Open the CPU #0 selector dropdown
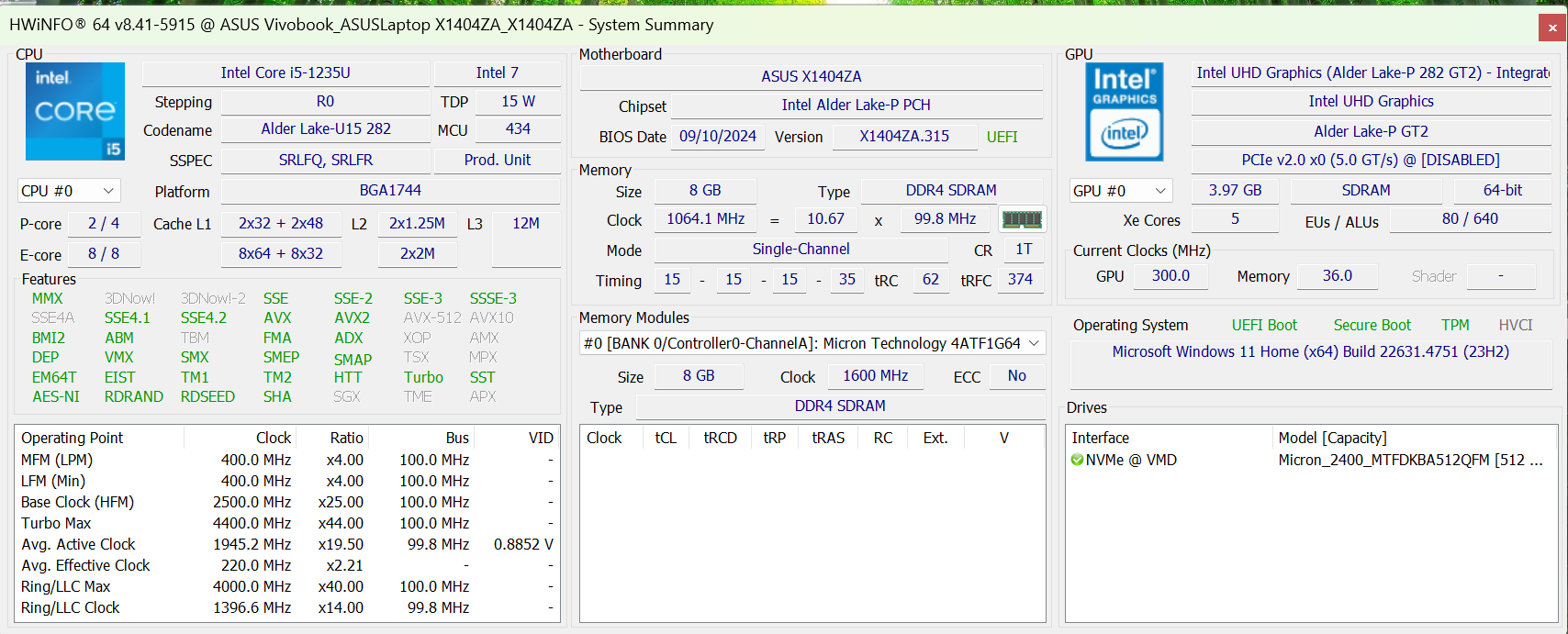This screenshot has width=1568, height=634. pyautogui.click(x=69, y=191)
